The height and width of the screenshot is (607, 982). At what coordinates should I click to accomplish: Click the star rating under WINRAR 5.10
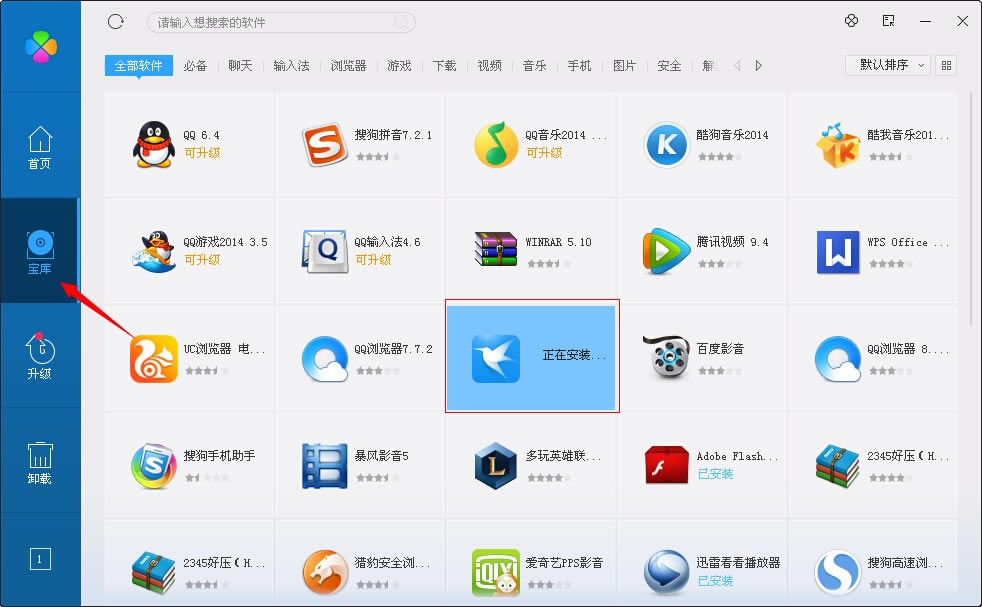(x=549, y=264)
